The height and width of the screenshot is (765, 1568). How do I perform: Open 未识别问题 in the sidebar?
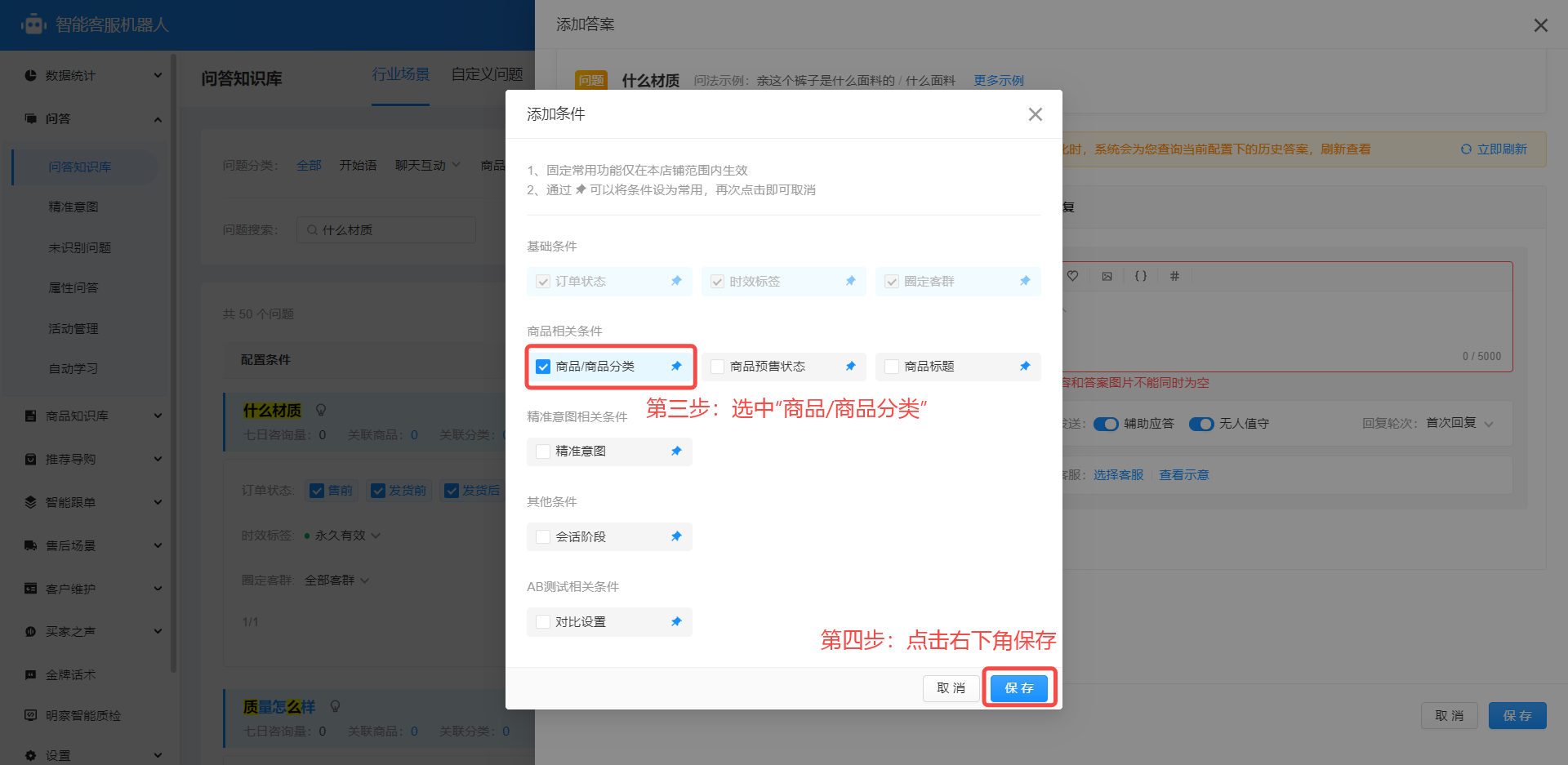click(x=80, y=247)
